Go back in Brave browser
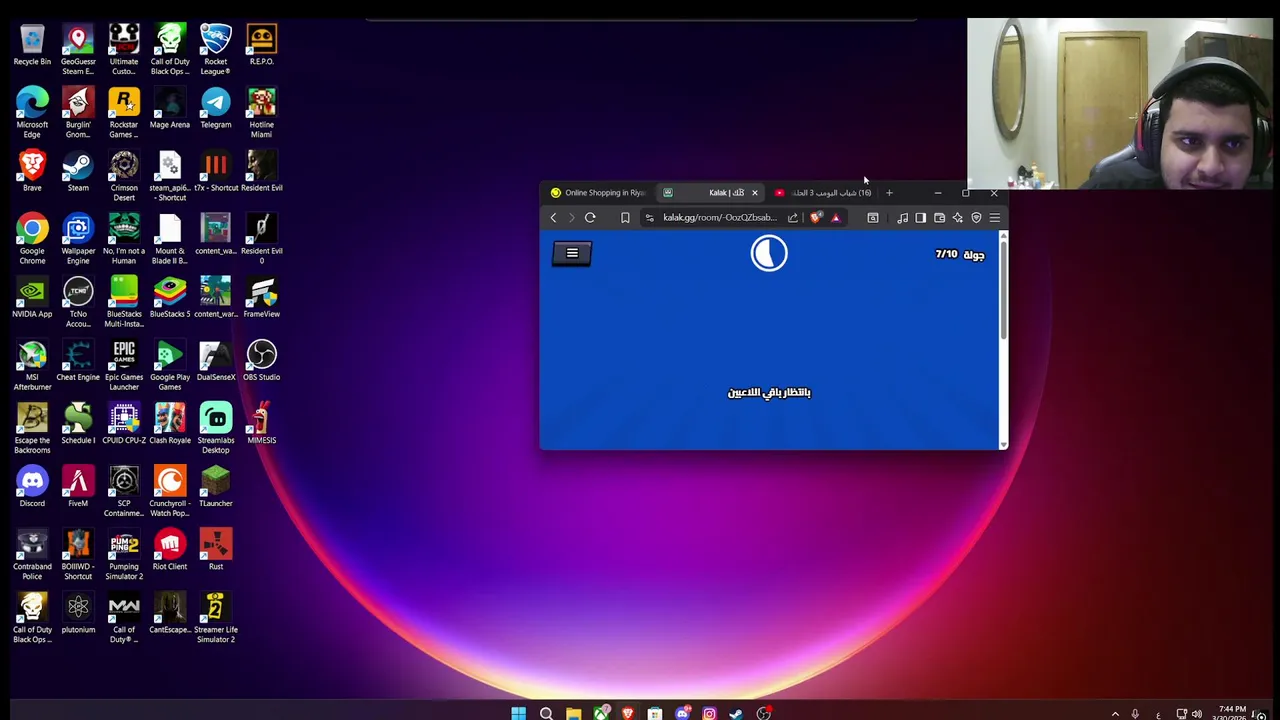The image size is (1280, 720). pyautogui.click(x=553, y=218)
